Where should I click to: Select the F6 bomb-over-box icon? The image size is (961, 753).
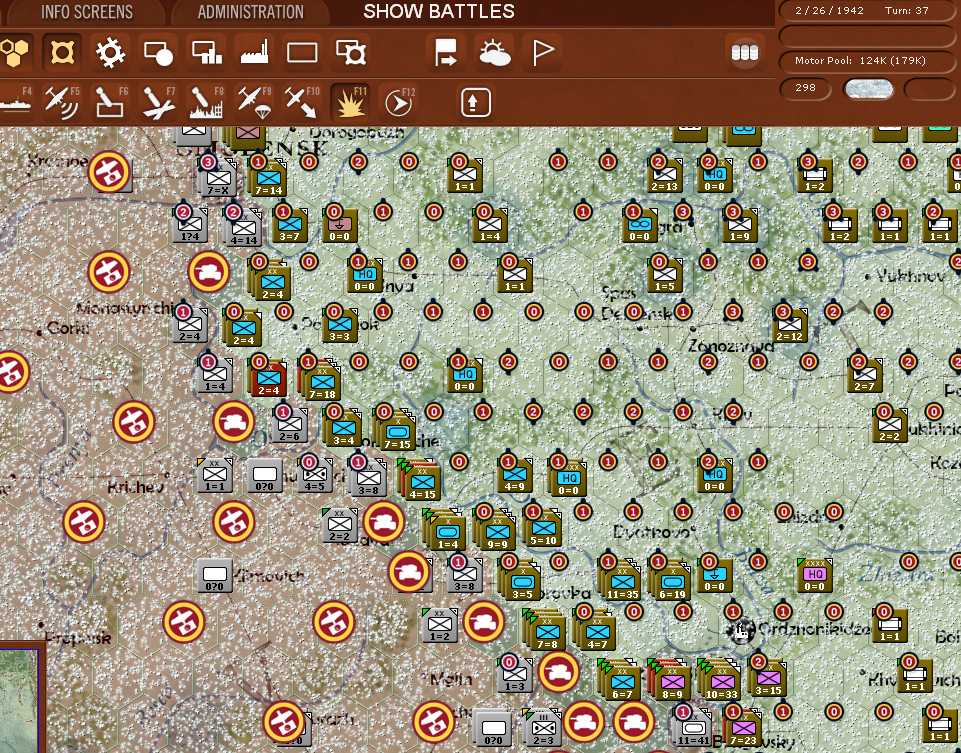pyautogui.click(x=111, y=101)
